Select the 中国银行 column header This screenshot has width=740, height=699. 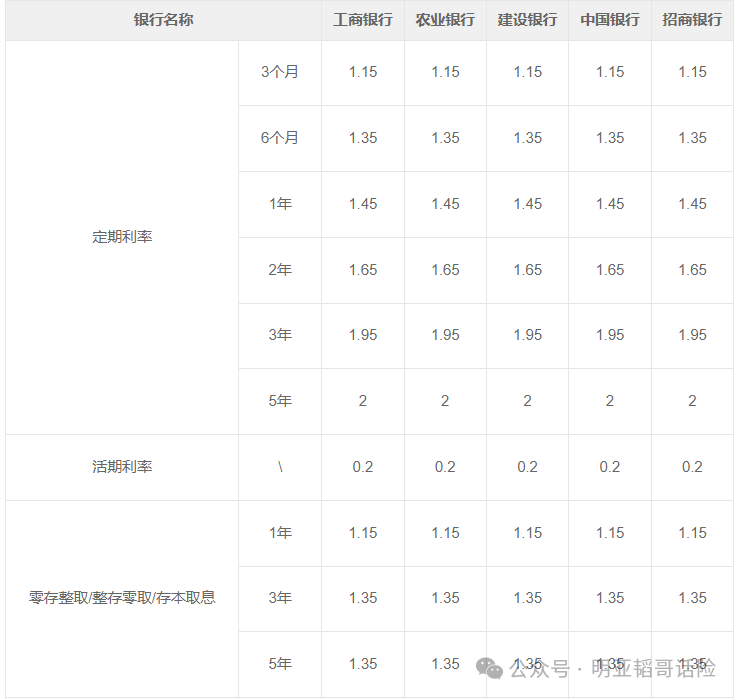610,20
